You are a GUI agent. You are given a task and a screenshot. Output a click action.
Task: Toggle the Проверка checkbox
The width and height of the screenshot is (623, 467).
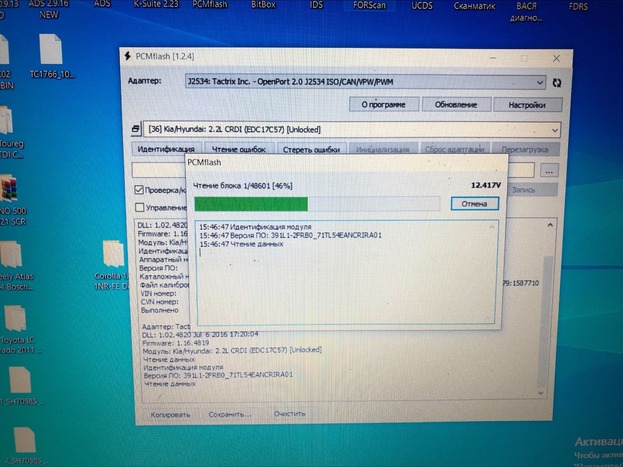(x=140, y=190)
